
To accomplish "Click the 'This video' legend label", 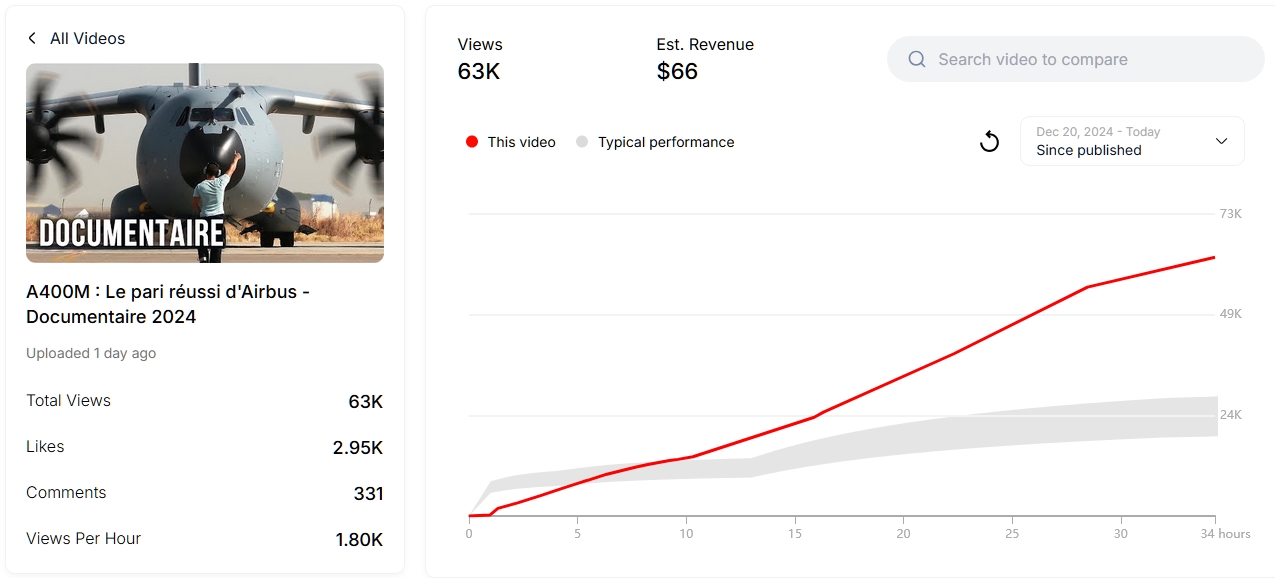I will (521, 142).
